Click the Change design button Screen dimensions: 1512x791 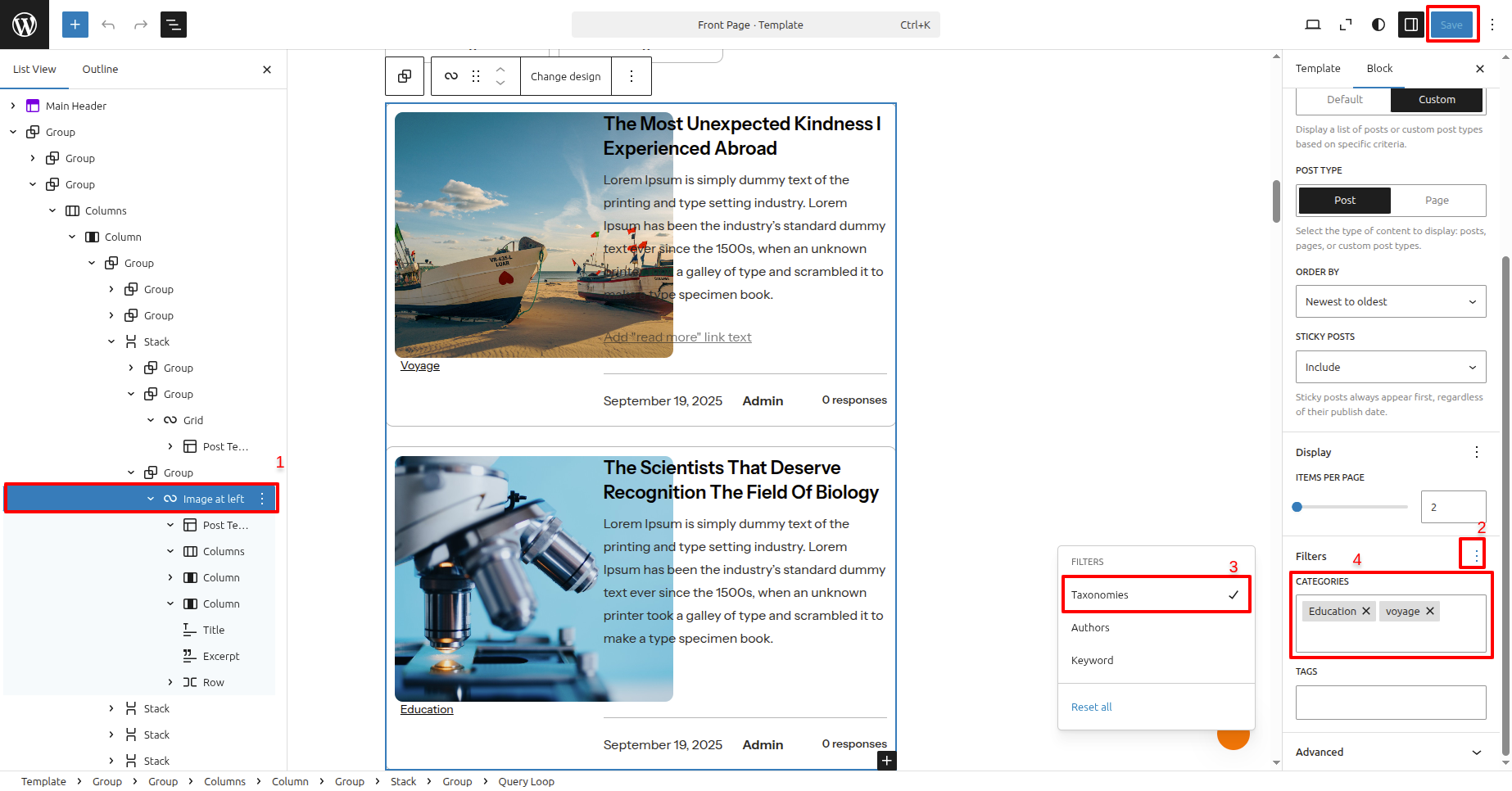pos(565,76)
